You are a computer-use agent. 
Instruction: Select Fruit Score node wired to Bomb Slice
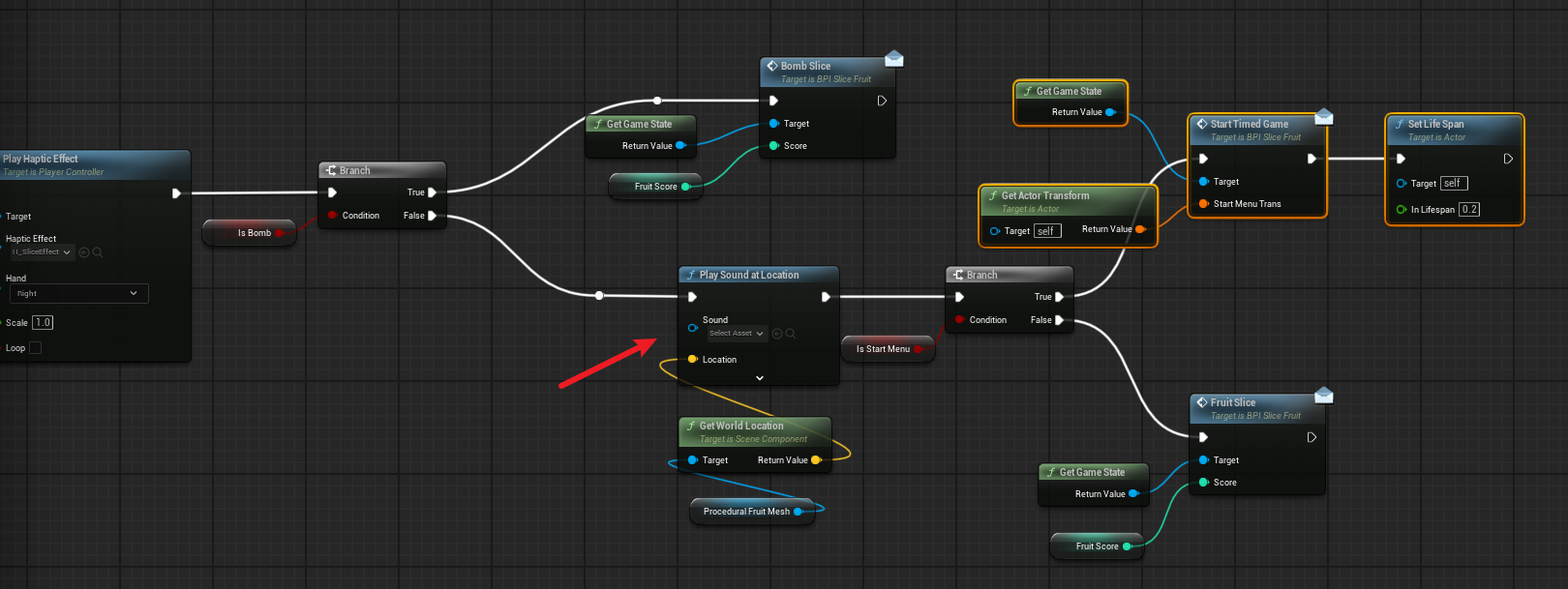(x=655, y=187)
